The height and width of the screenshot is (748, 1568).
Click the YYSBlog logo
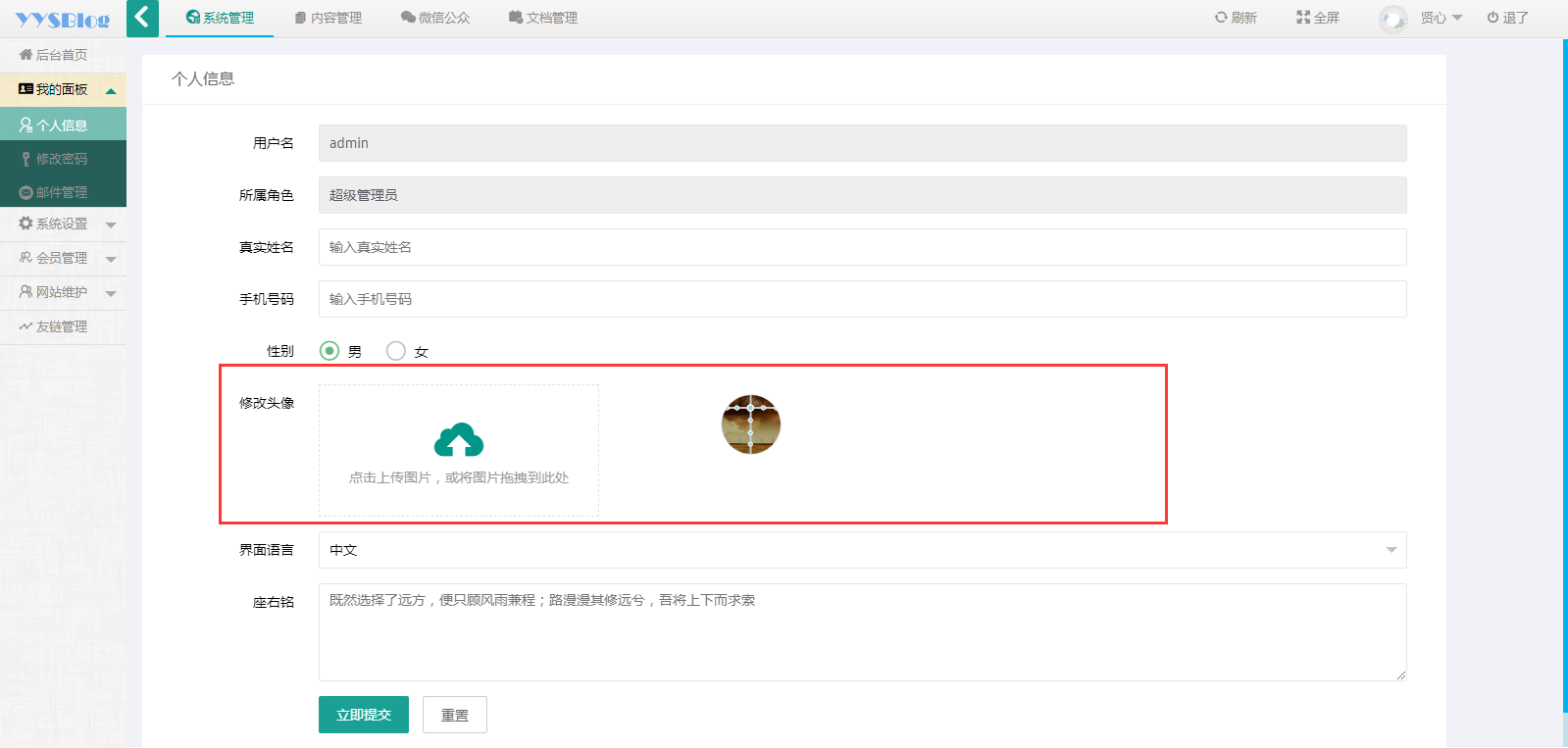(x=63, y=20)
